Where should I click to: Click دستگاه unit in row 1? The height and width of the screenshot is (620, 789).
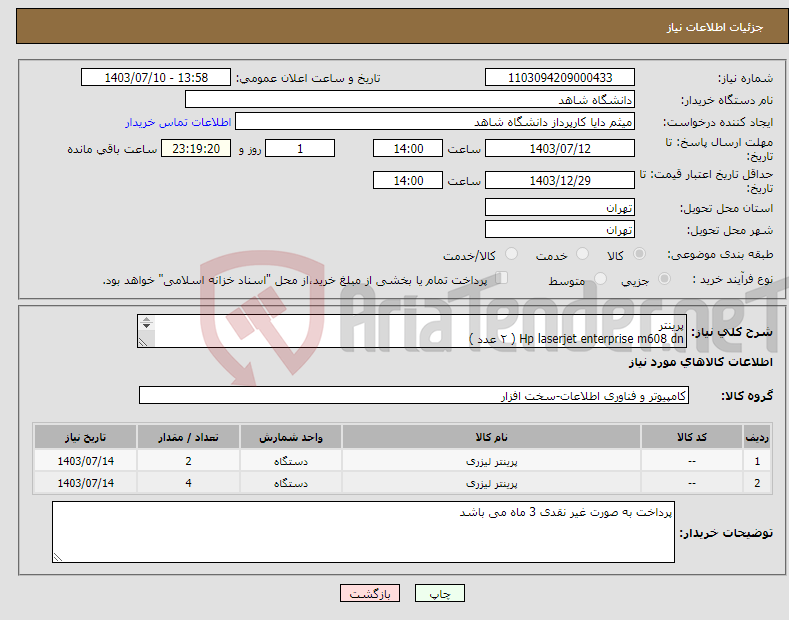point(291,461)
